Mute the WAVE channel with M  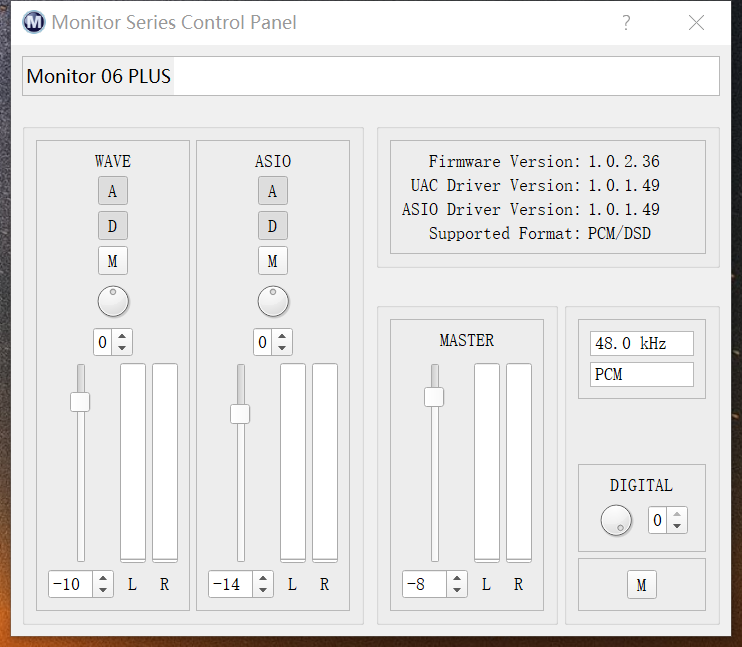pos(113,261)
